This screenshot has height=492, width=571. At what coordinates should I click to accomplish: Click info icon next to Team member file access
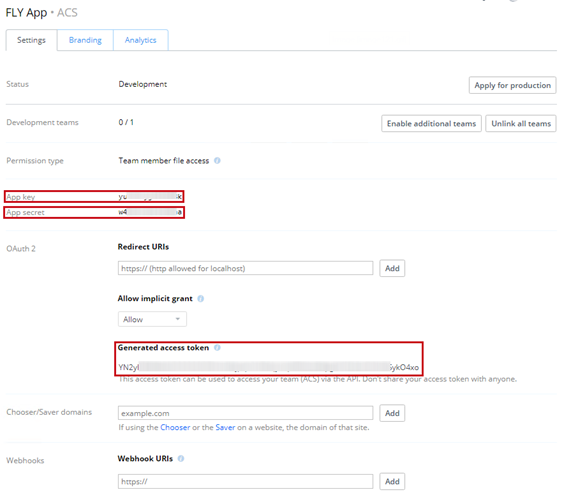(x=217, y=161)
